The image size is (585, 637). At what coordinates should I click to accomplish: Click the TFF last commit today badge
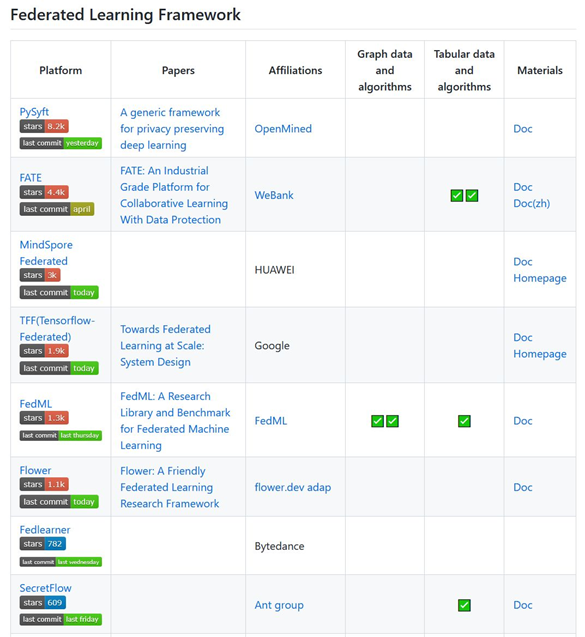(x=59, y=368)
